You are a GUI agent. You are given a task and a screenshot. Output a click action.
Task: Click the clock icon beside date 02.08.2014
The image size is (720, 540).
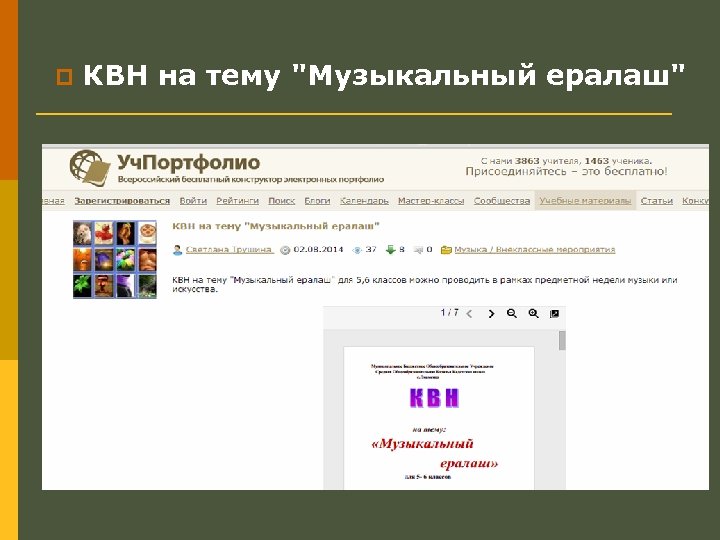(285, 250)
